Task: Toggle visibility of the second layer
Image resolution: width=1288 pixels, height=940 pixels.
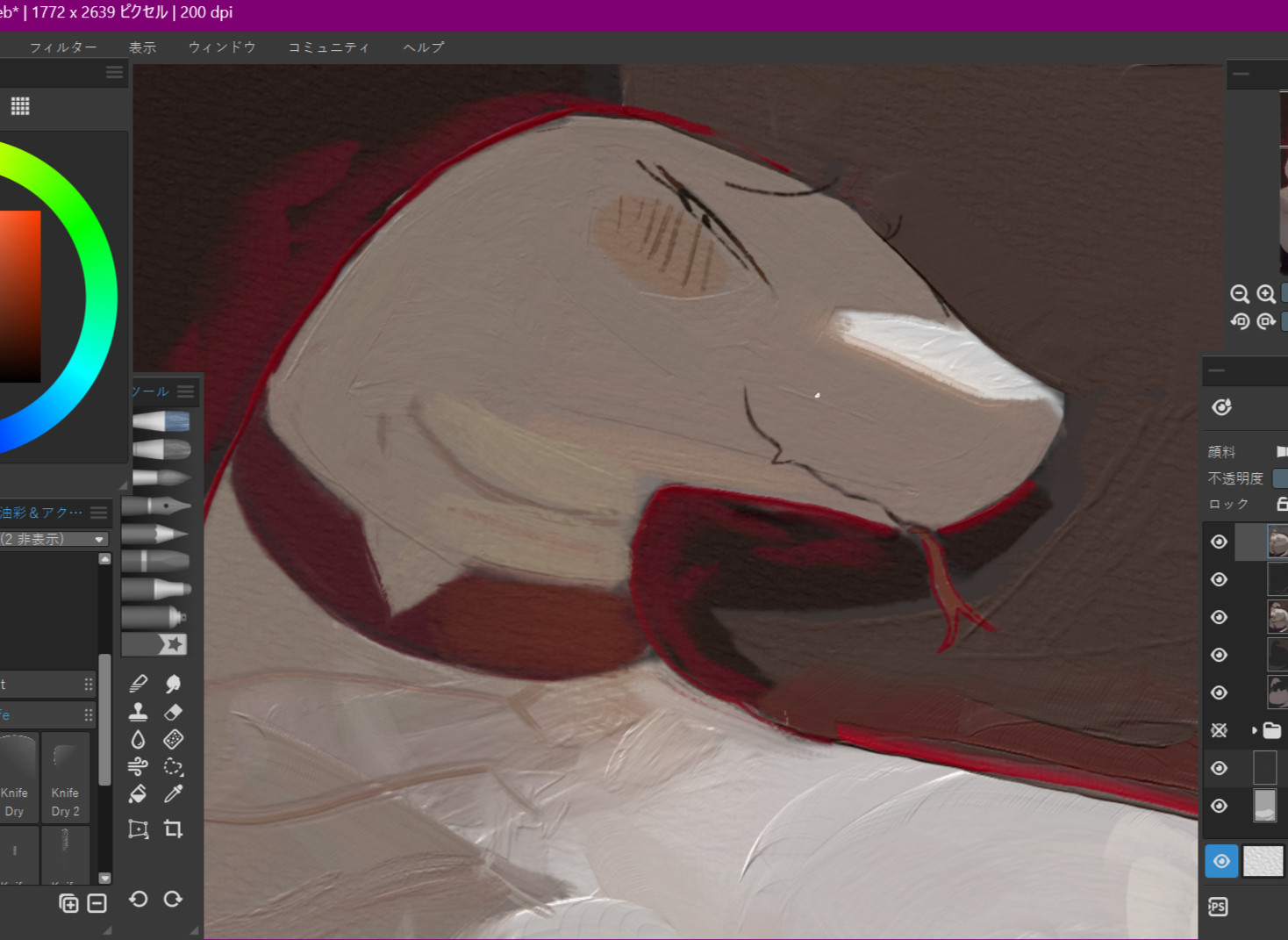Action: 1219,579
